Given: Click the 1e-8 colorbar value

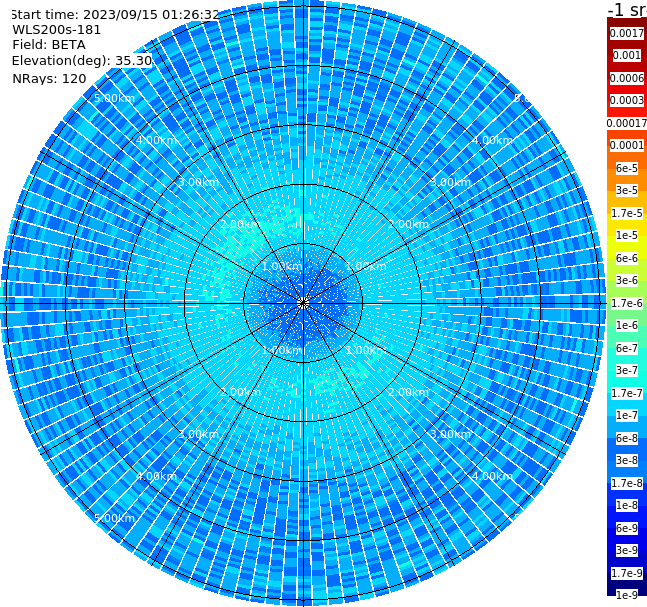Looking at the screenshot, I should tap(627, 505).
